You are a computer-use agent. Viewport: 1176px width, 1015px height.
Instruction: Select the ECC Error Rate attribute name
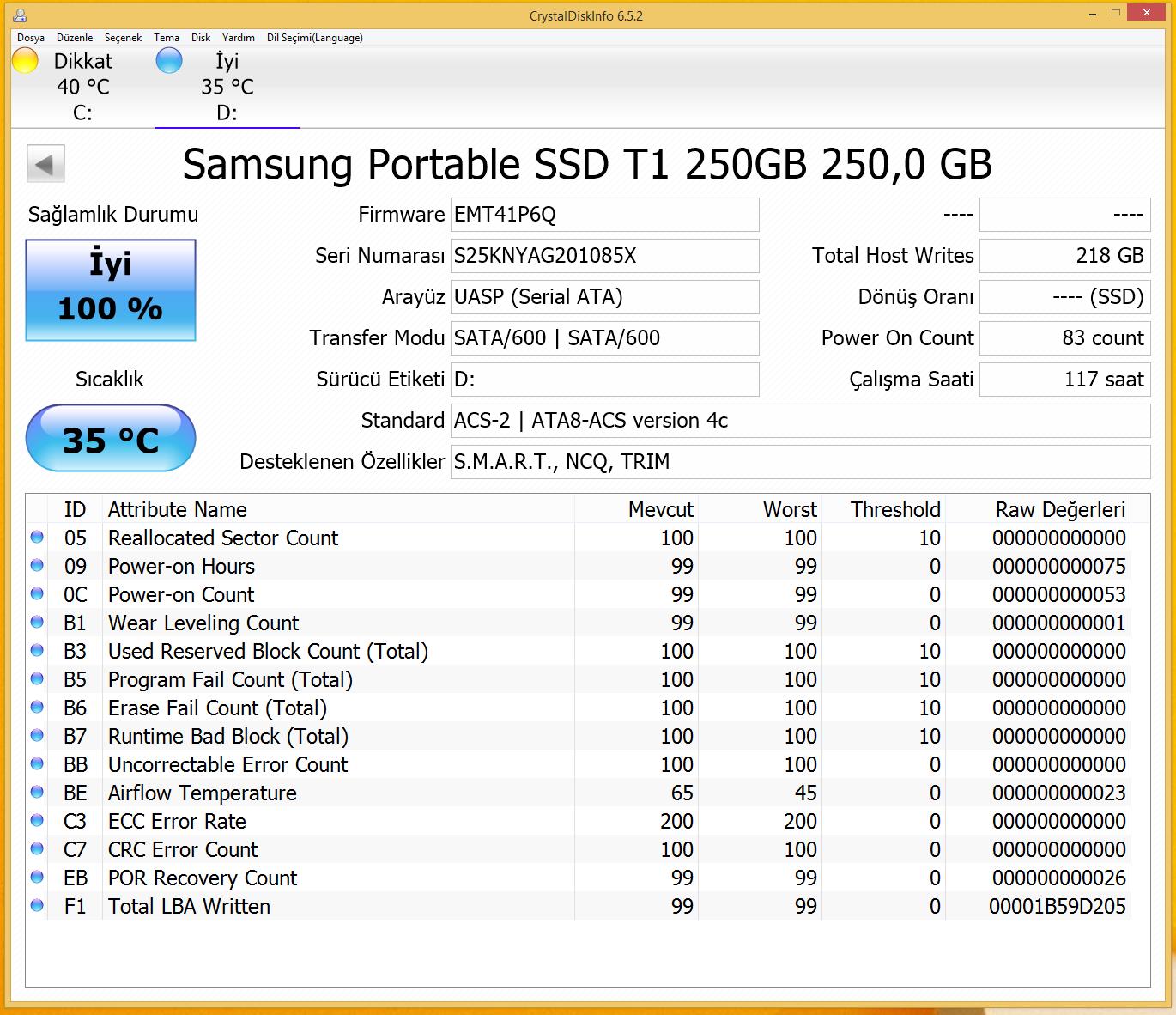[x=177, y=821]
